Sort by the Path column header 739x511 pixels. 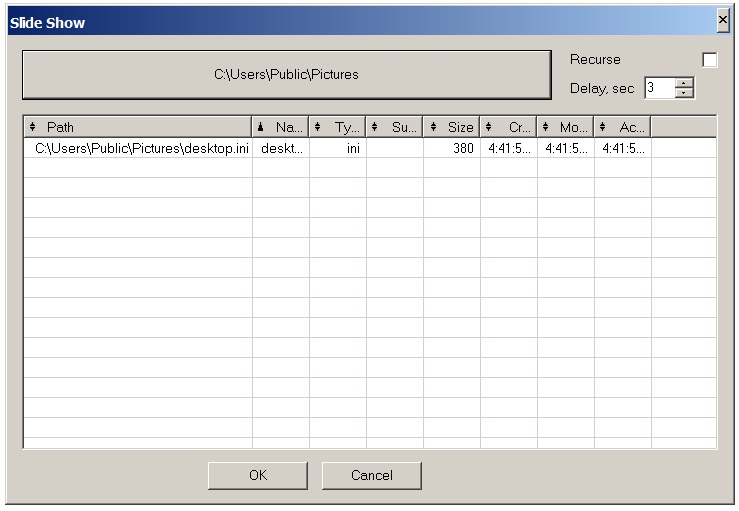138,127
